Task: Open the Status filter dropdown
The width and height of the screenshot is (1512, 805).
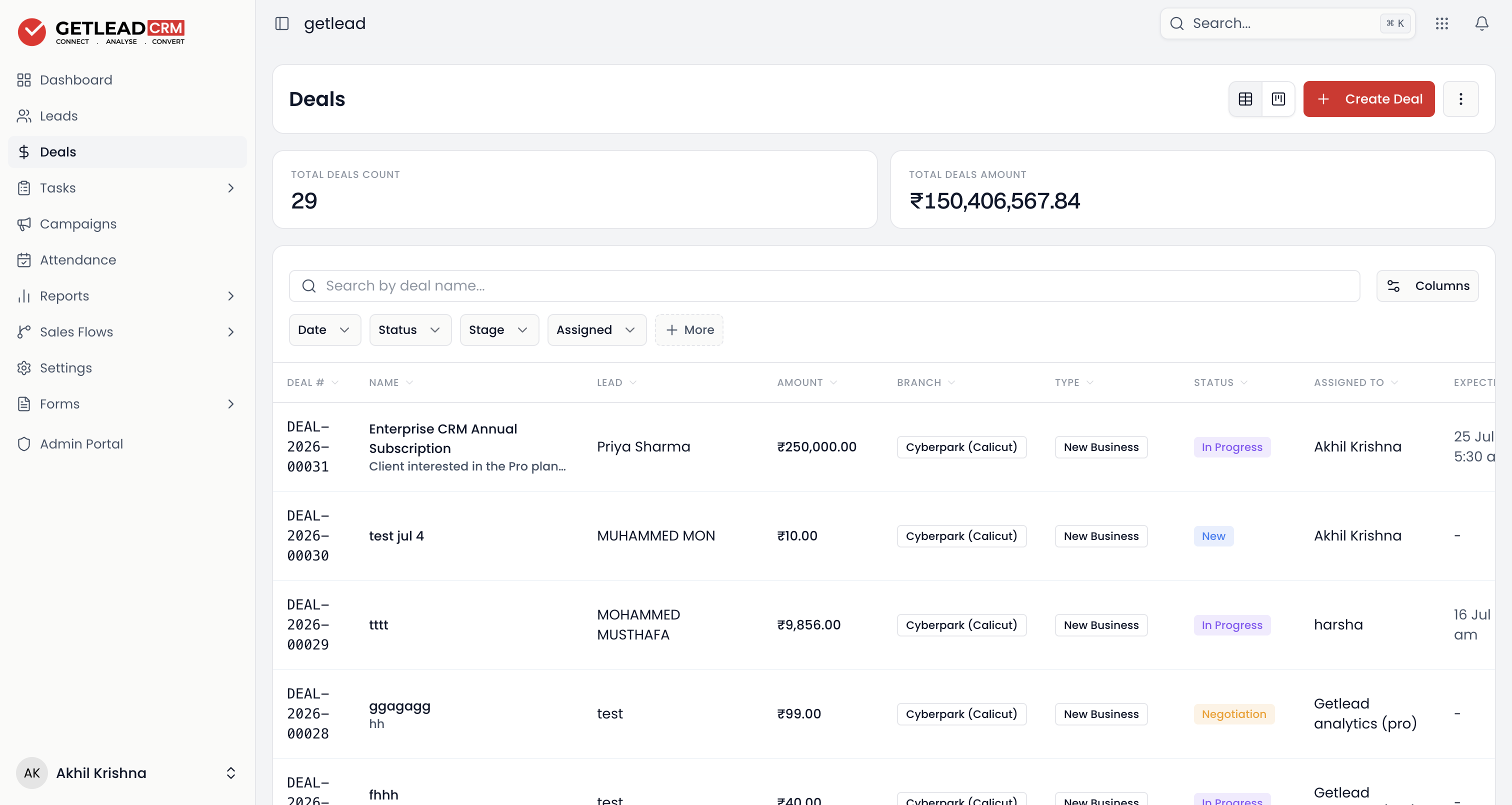Action: tap(409, 330)
